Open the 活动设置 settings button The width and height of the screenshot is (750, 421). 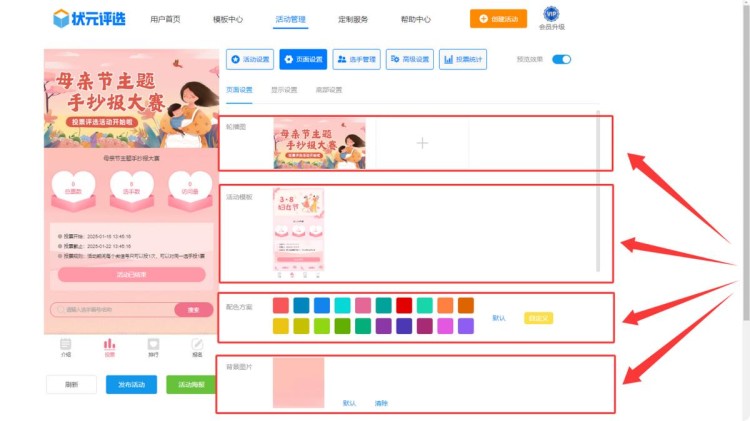pyautogui.click(x=250, y=60)
